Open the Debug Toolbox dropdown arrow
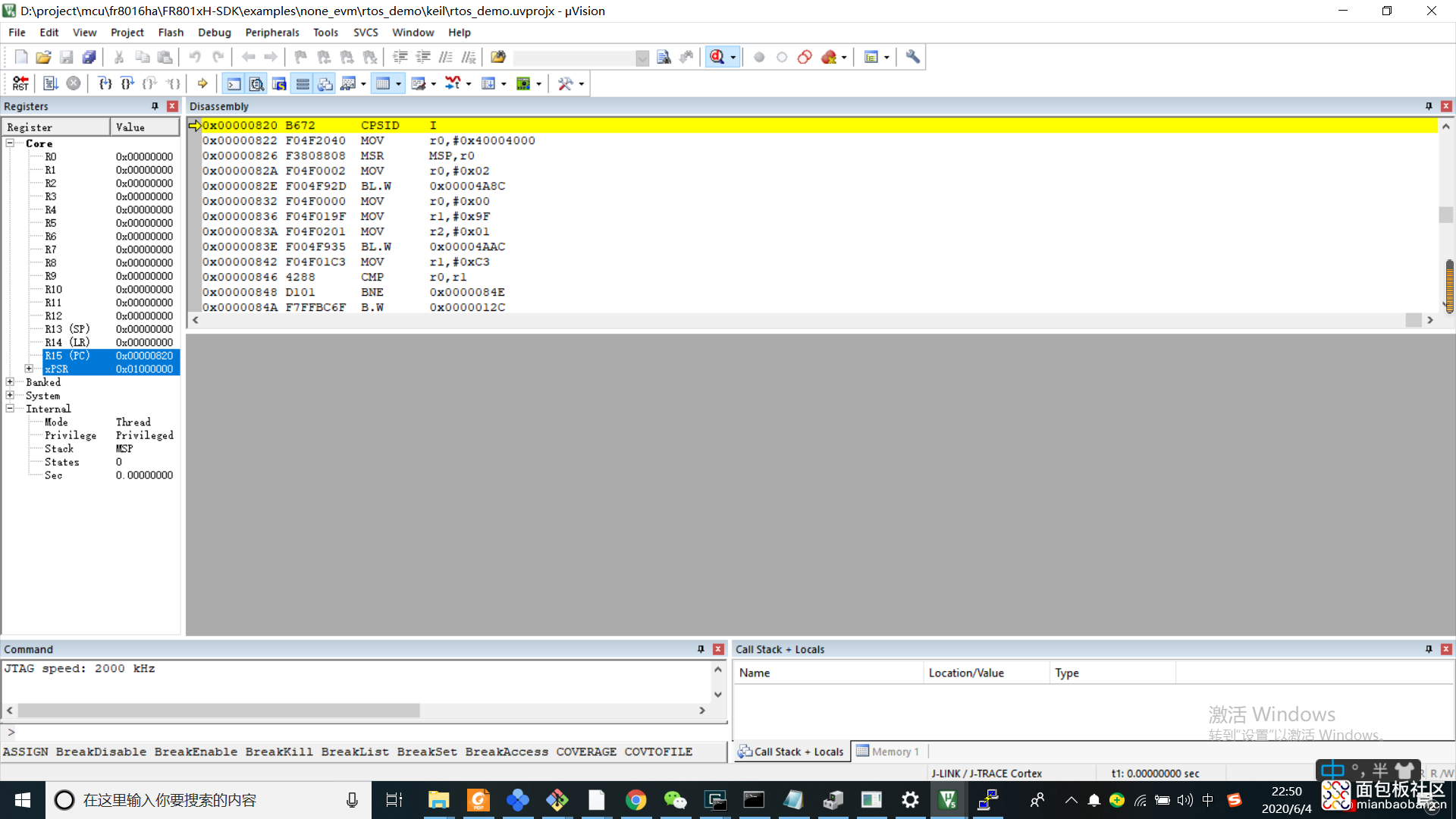 582,84
